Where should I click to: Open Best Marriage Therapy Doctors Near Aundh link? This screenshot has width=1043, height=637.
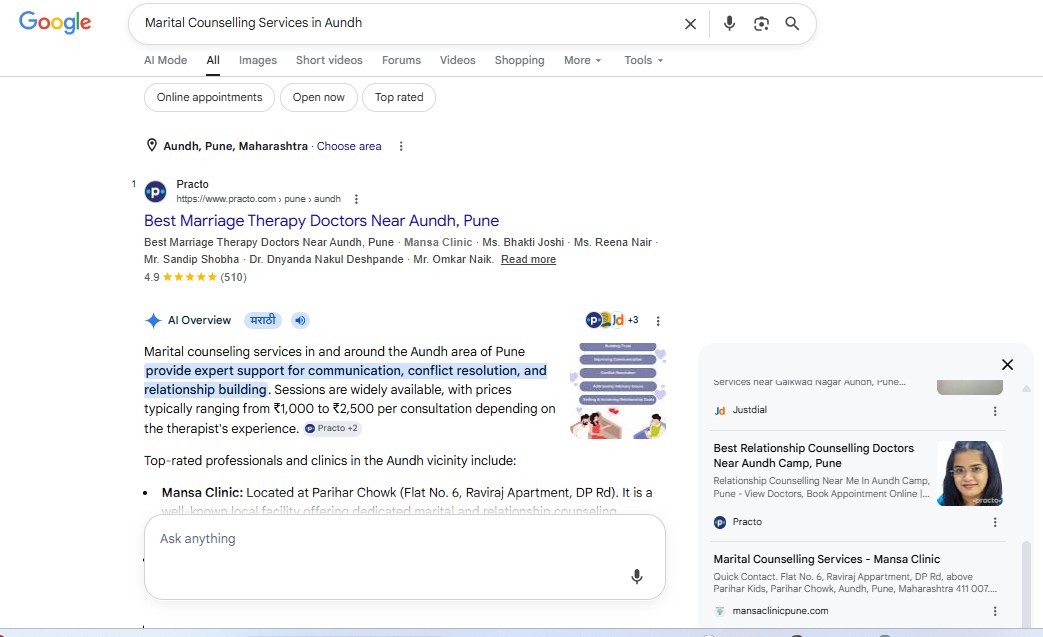tap(321, 221)
